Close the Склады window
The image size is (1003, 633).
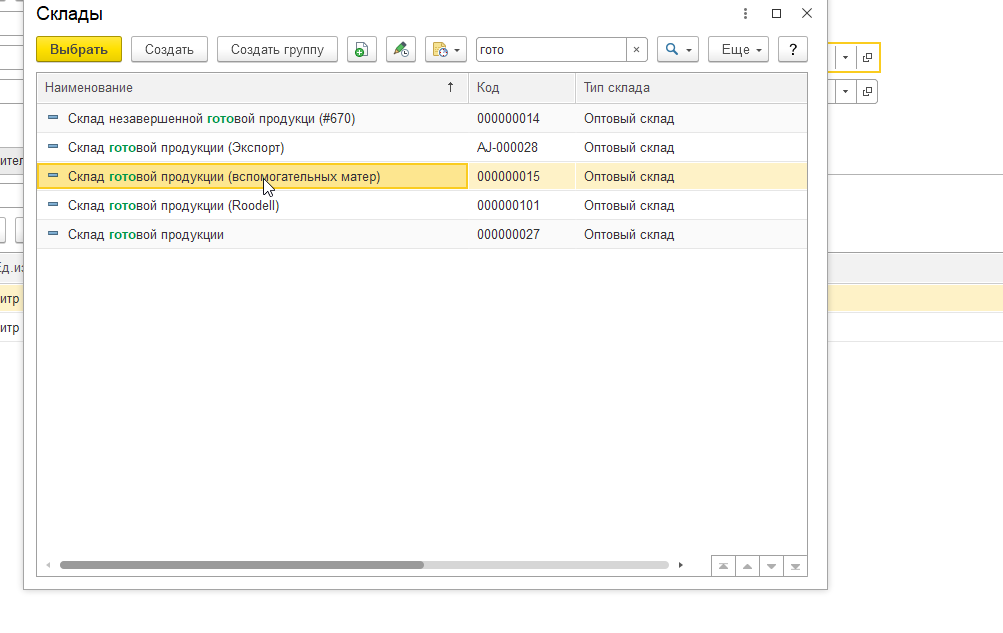(x=807, y=13)
